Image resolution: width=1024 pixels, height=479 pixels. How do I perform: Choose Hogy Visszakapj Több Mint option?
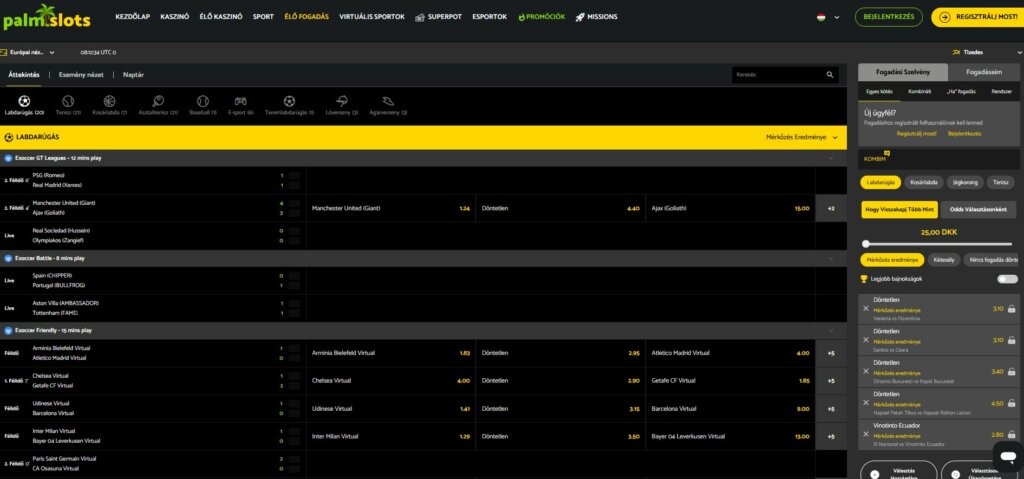pos(899,210)
